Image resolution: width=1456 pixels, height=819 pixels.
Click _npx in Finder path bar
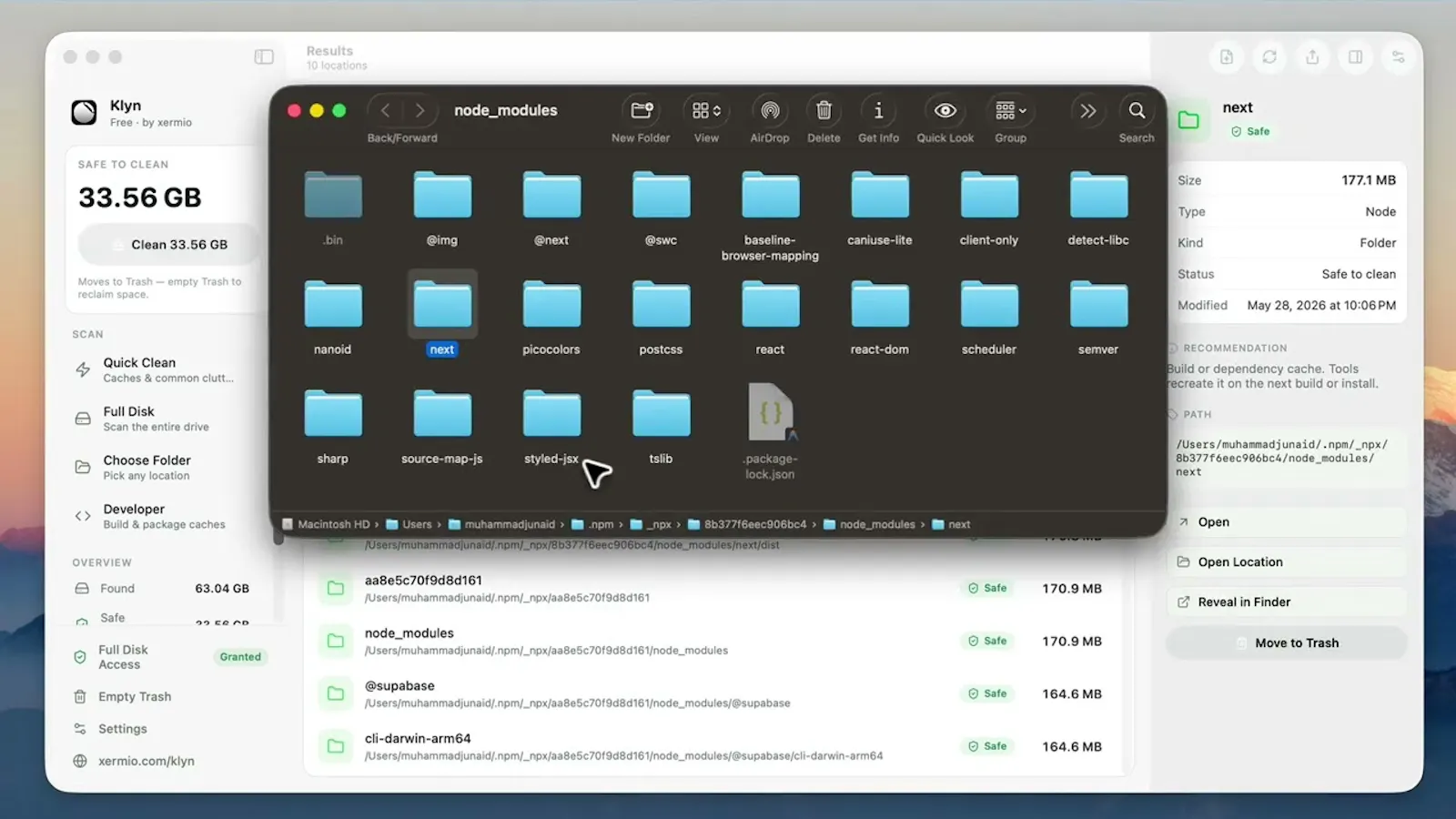(651, 524)
